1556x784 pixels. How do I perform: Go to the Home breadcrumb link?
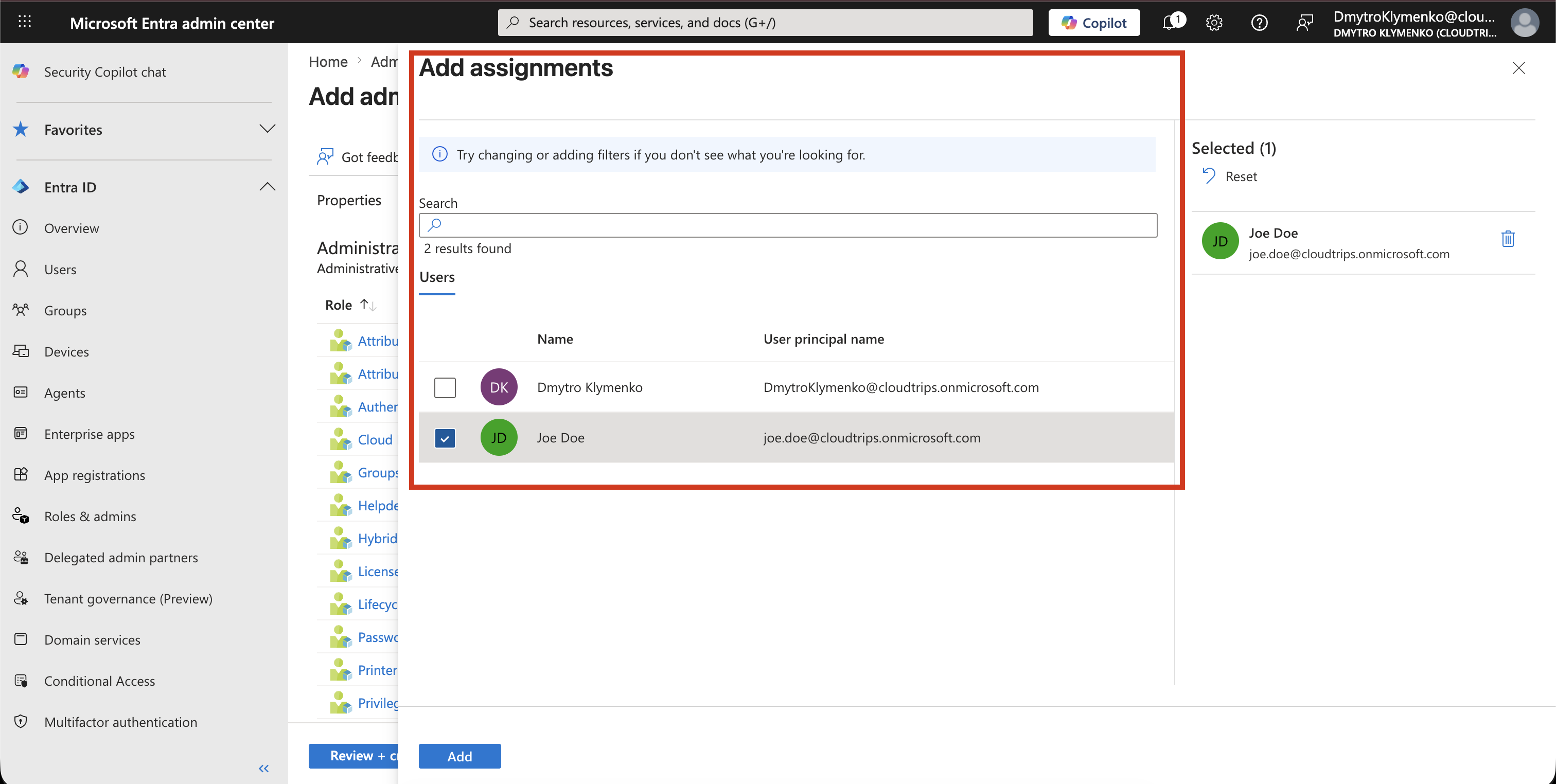click(328, 62)
